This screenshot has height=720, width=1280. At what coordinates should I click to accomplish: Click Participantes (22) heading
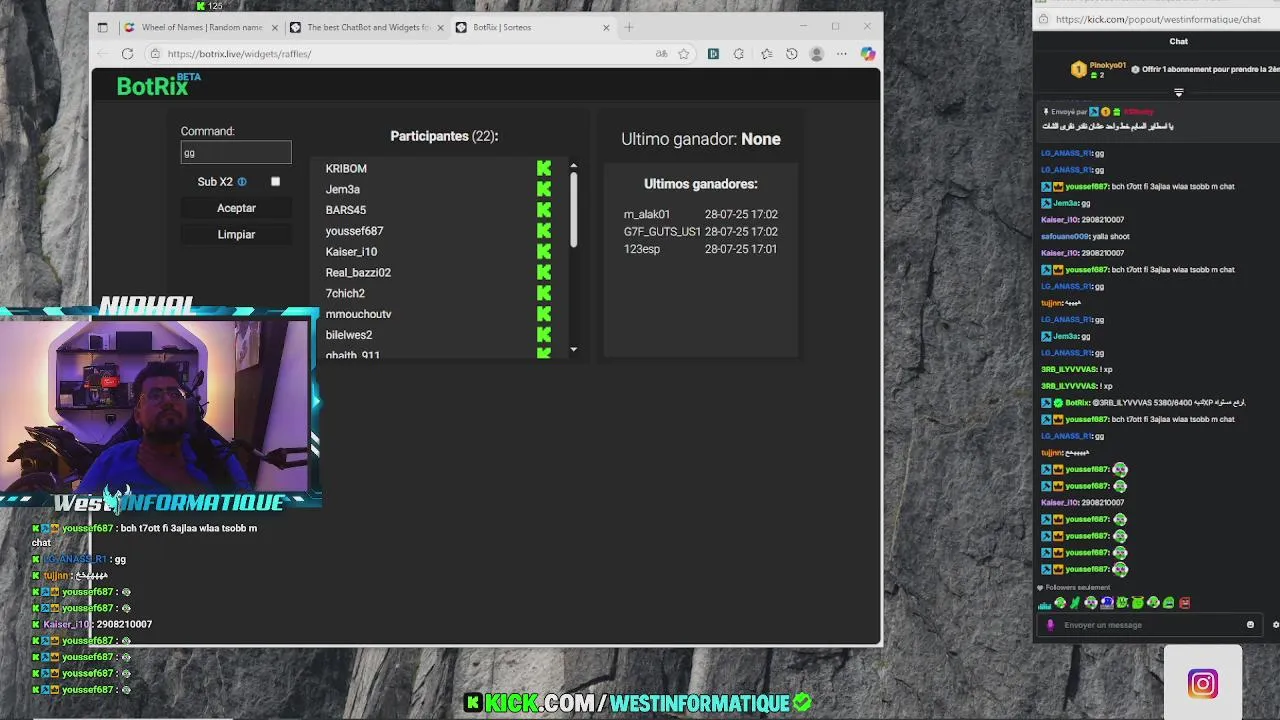(x=444, y=136)
